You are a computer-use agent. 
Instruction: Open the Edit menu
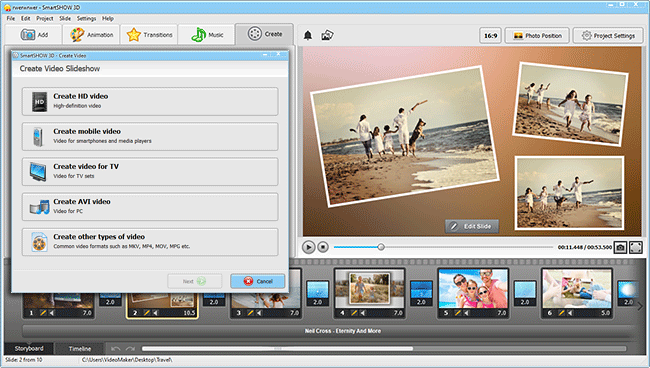[26, 18]
